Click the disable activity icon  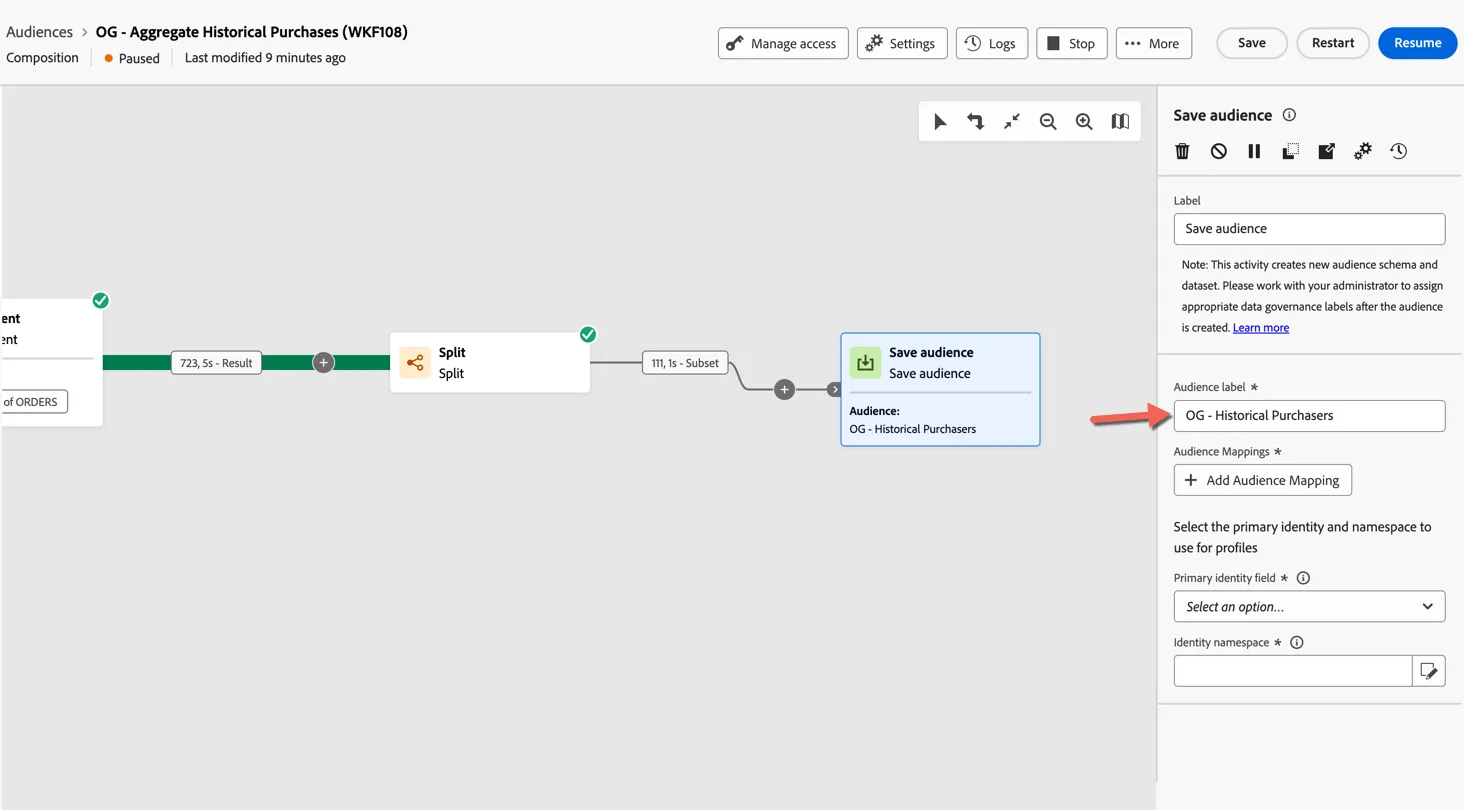click(1218, 151)
